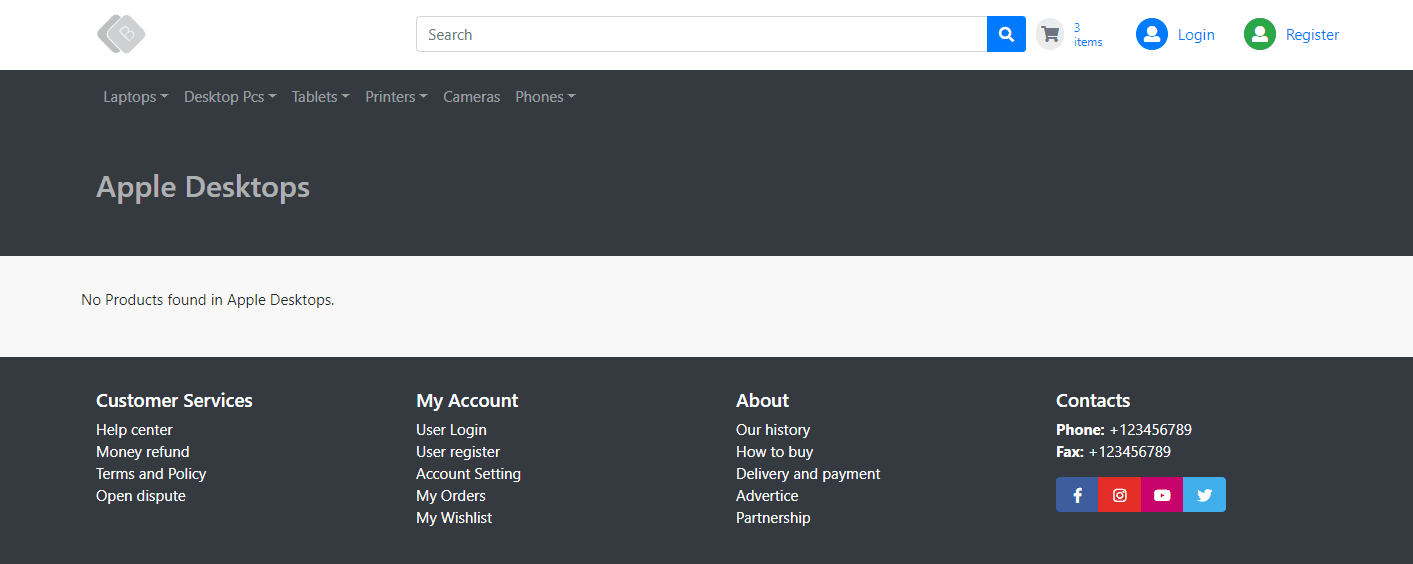Click the 3 items cart label
The width and height of the screenshot is (1413, 564).
point(1088,35)
